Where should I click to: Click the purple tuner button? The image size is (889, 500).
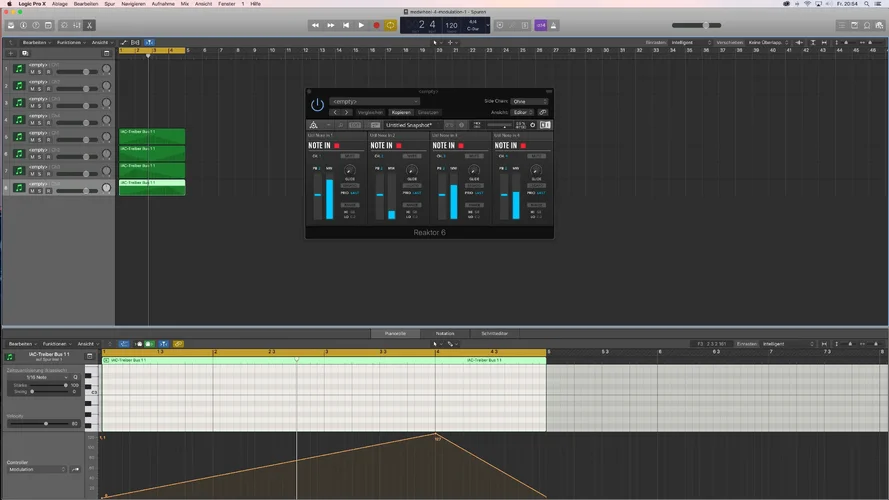pyautogui.click(x=541, y=25)
